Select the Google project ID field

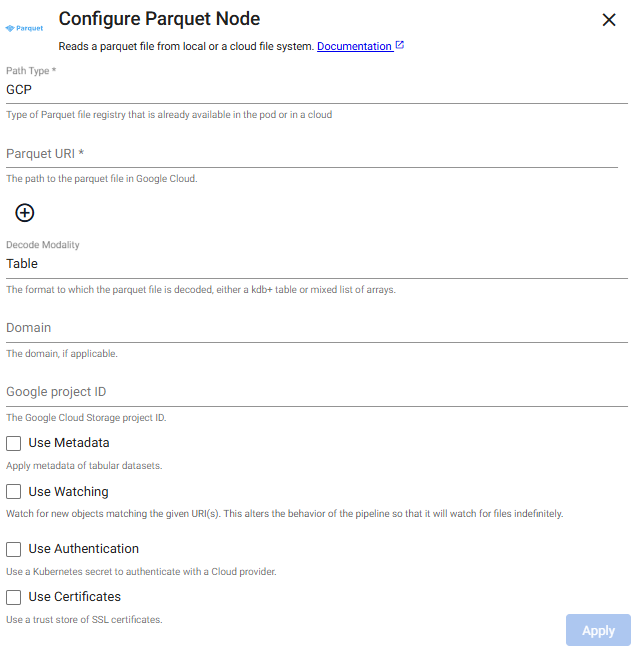point(317,392)
